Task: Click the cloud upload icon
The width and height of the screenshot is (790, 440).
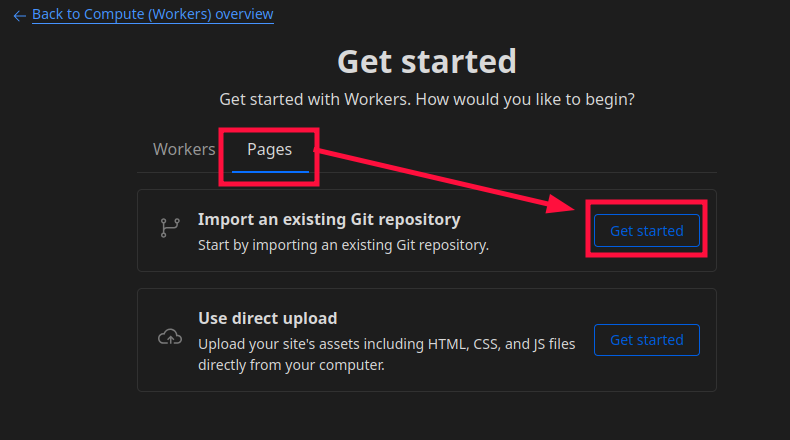Action: tap(169, 338)
